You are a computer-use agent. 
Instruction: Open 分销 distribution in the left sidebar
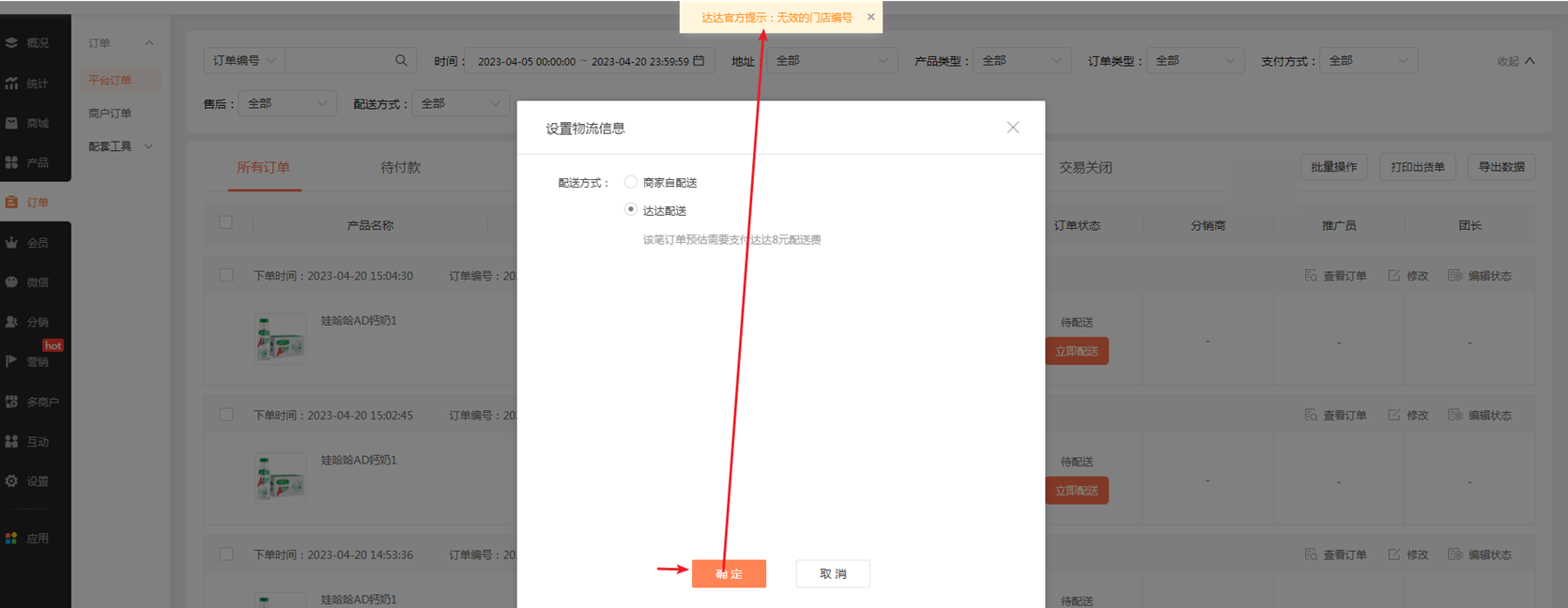[28, 322]
